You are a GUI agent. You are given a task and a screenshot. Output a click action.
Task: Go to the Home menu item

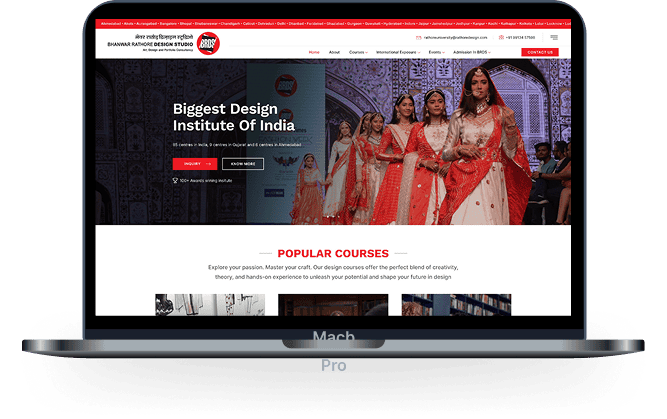[314, 52]
